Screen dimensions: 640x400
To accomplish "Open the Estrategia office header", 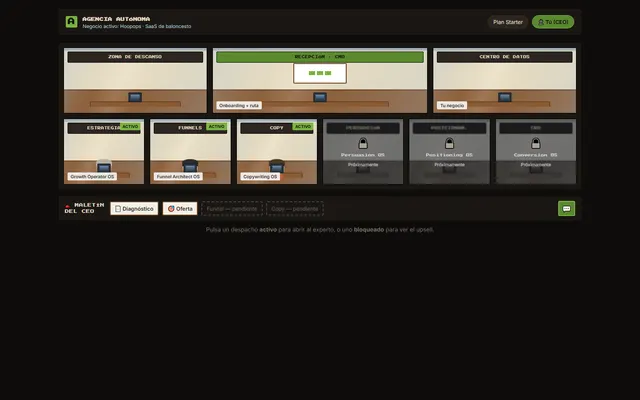I will [104, 128].
